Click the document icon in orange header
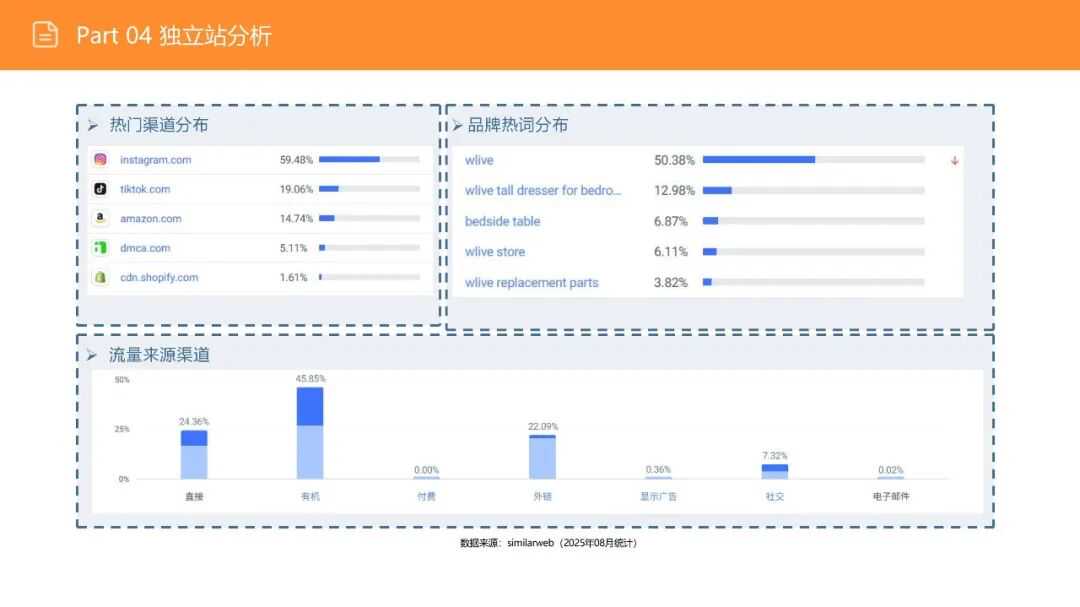1080x607 pixels. point(45,34)
